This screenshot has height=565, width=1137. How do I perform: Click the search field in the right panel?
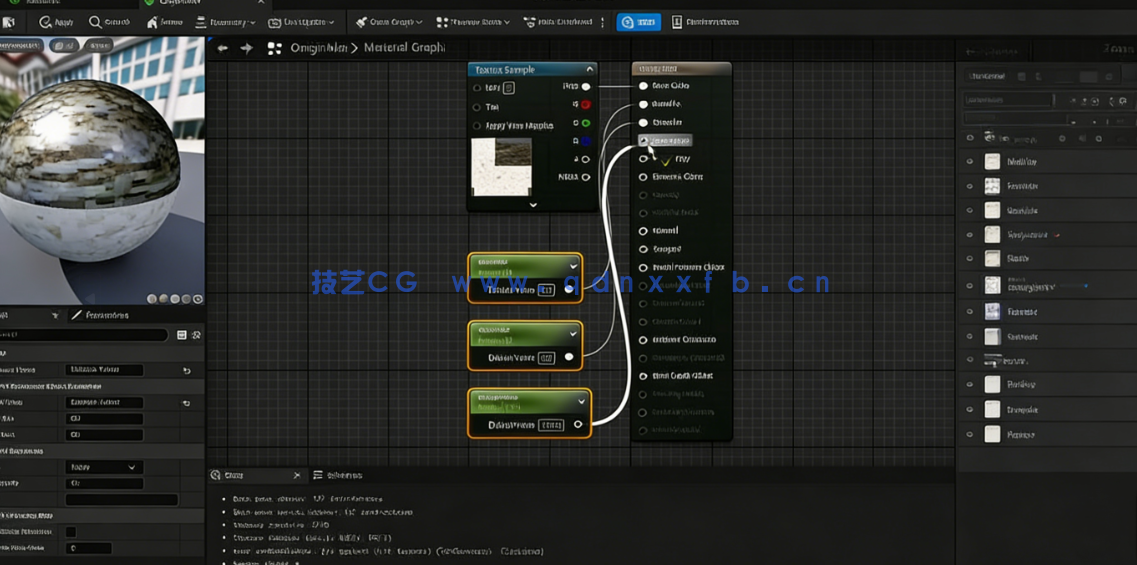(1007, 99)
